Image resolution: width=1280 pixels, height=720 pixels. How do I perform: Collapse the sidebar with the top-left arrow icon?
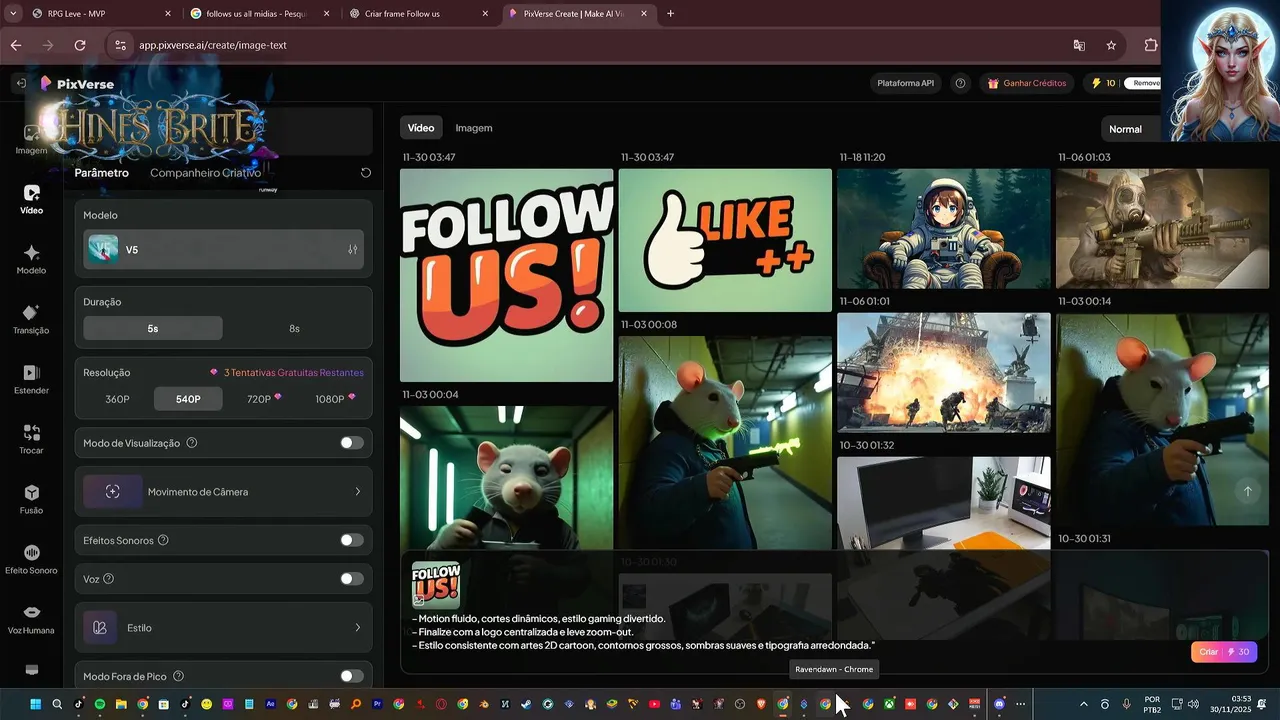tap(20, 83)
